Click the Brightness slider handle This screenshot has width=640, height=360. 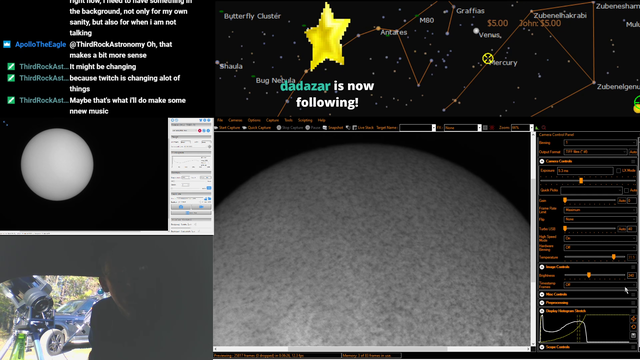pyautogui.click(x=589, y=275)
